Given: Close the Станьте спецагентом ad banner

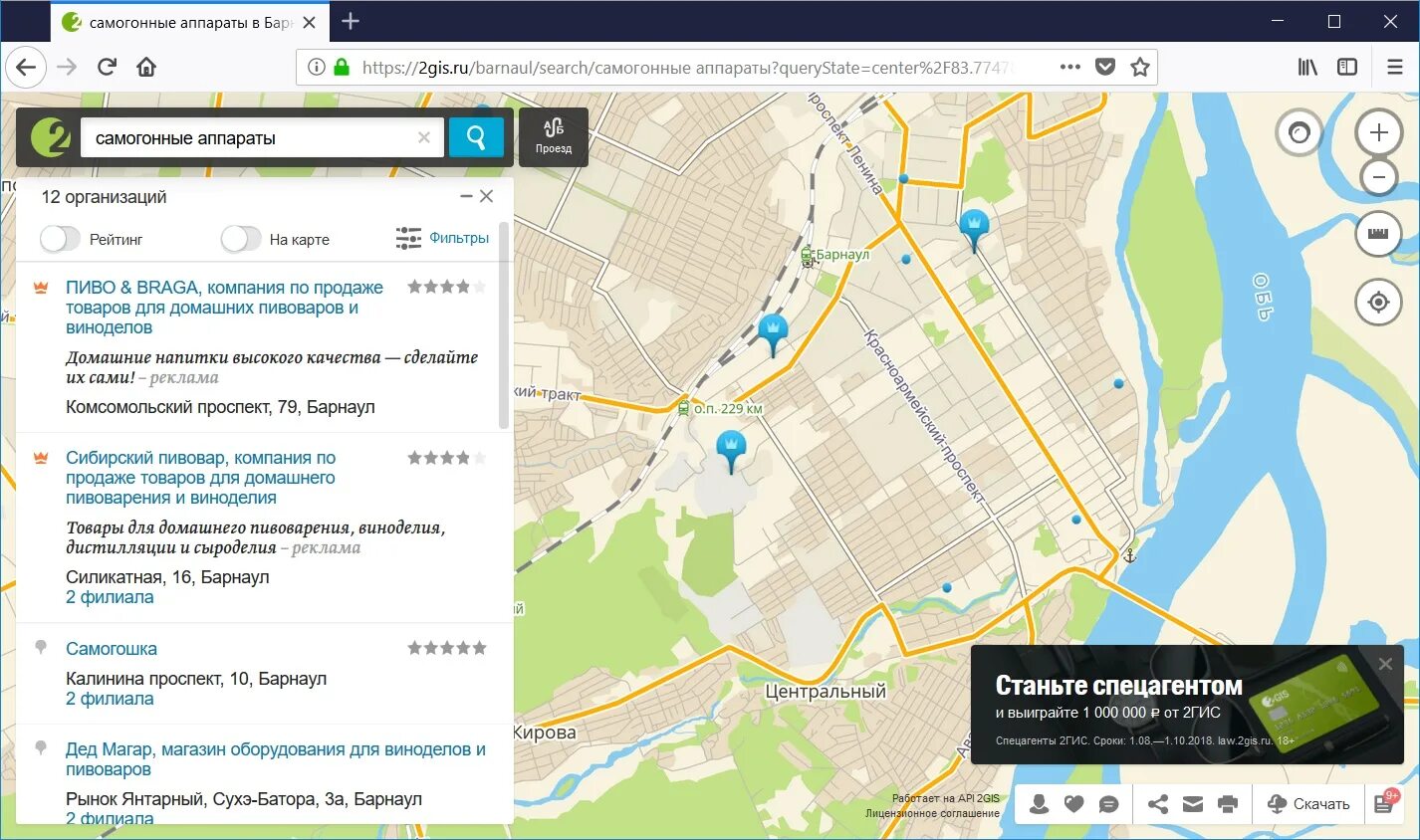Looking at the screenshot, I should [x=1385, y=664].
